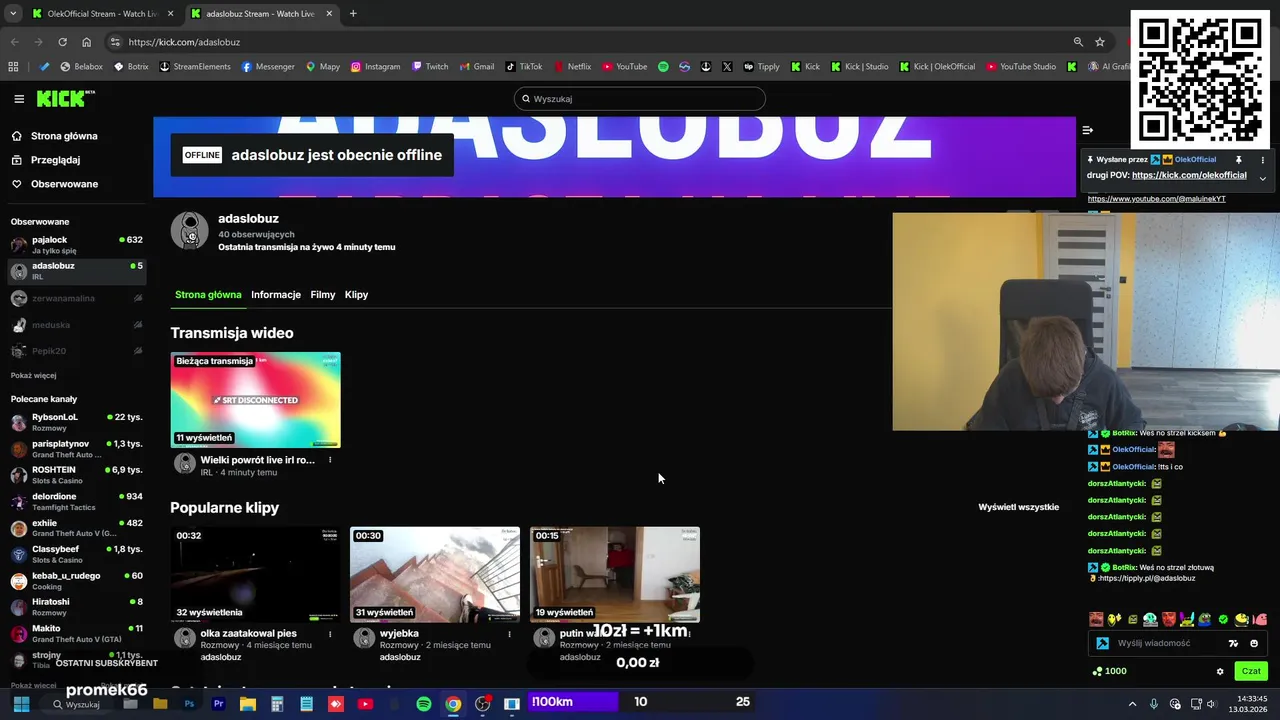1280x720 pixels.
Task: Open options for olka zaatakowal pies clip
Action: pos(330,633)
